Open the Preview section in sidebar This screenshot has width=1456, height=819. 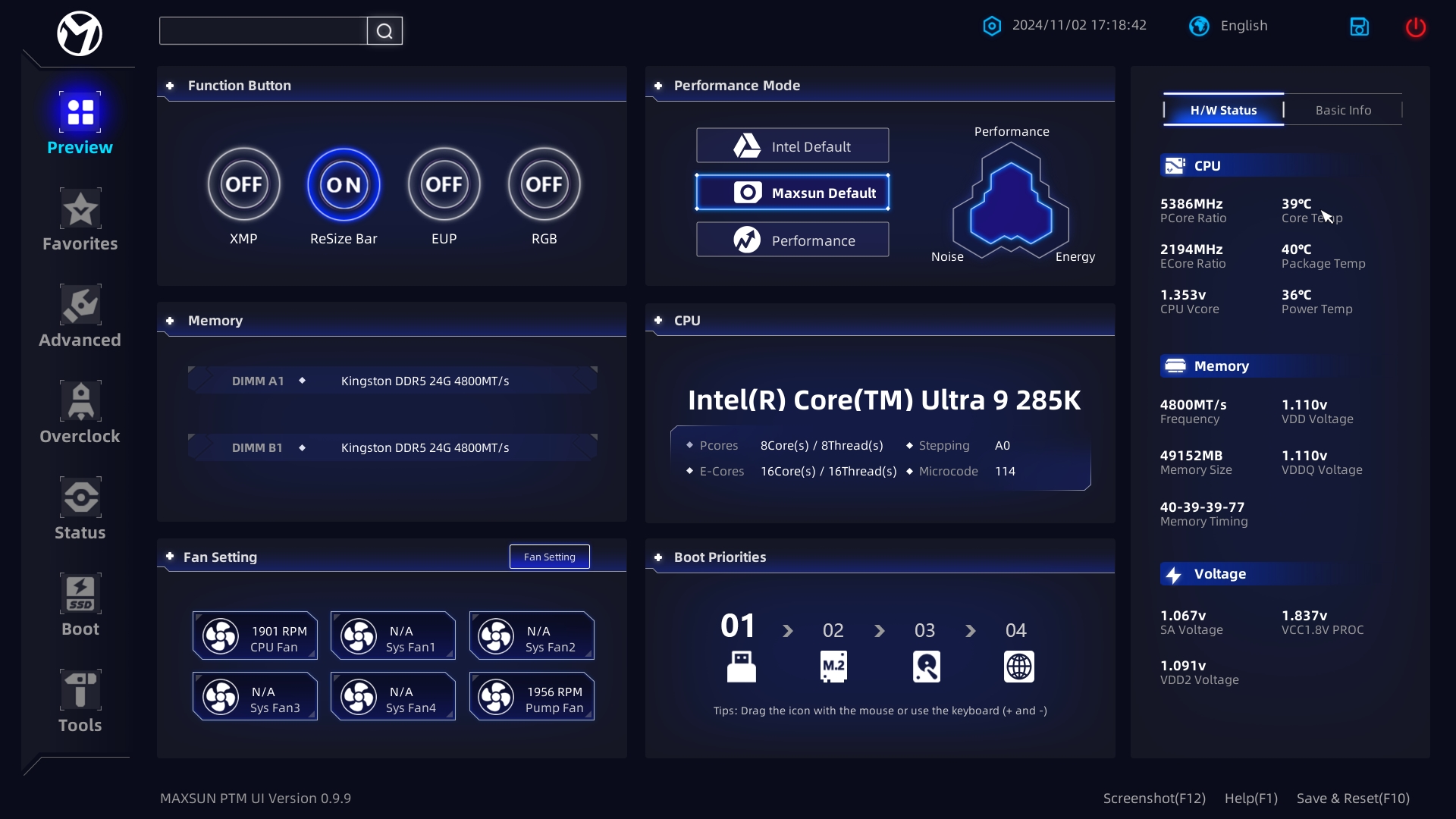tap(80, 124)
